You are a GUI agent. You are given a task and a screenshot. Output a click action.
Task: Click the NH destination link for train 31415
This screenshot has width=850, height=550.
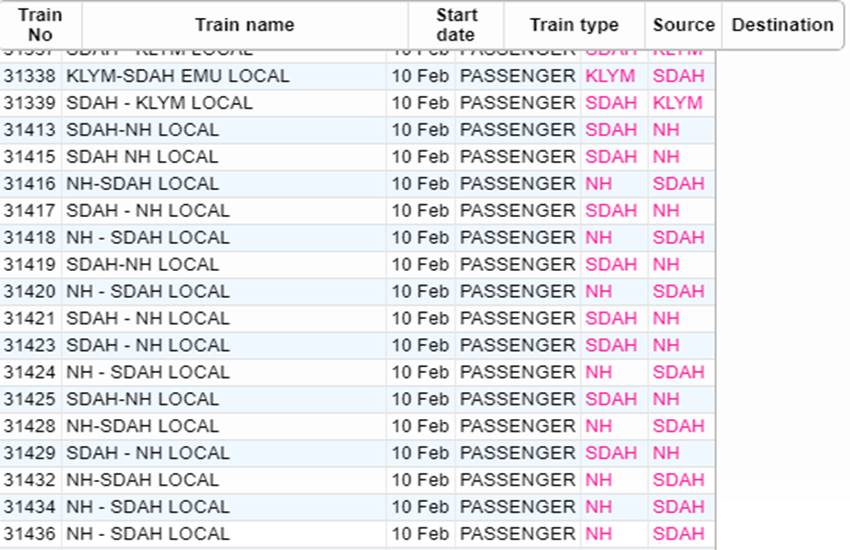point(666,157)
